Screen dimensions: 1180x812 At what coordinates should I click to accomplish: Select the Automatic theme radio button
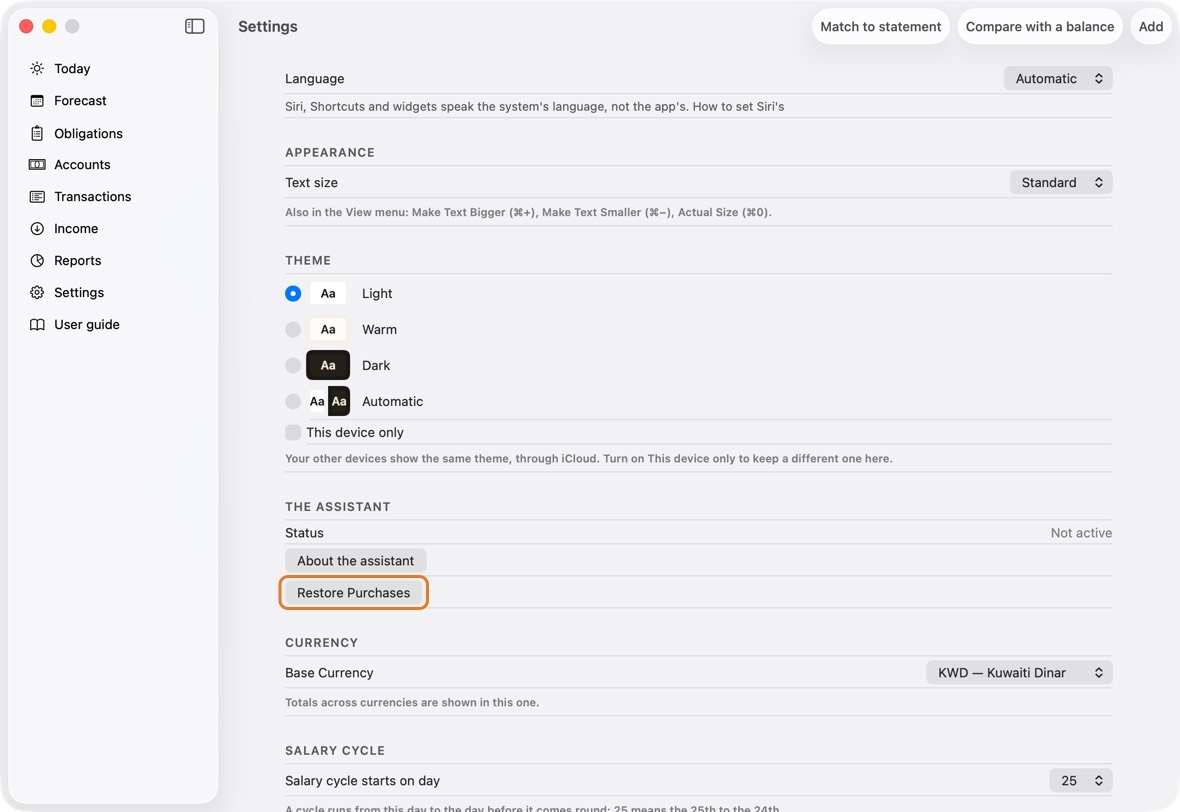coord(293,402)
